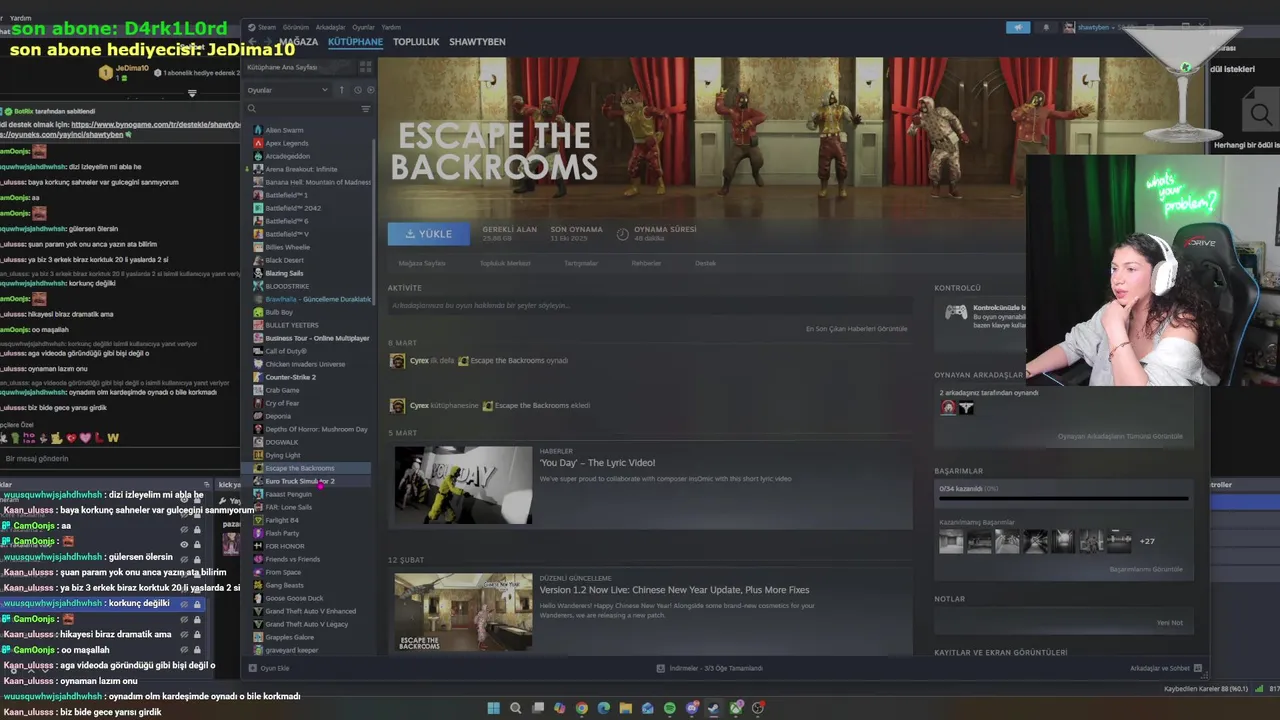Open Arkadaşlar ve Sohbet
Image resolution: width=1280 pixels, height=720 pixels.
[1166, 668]
